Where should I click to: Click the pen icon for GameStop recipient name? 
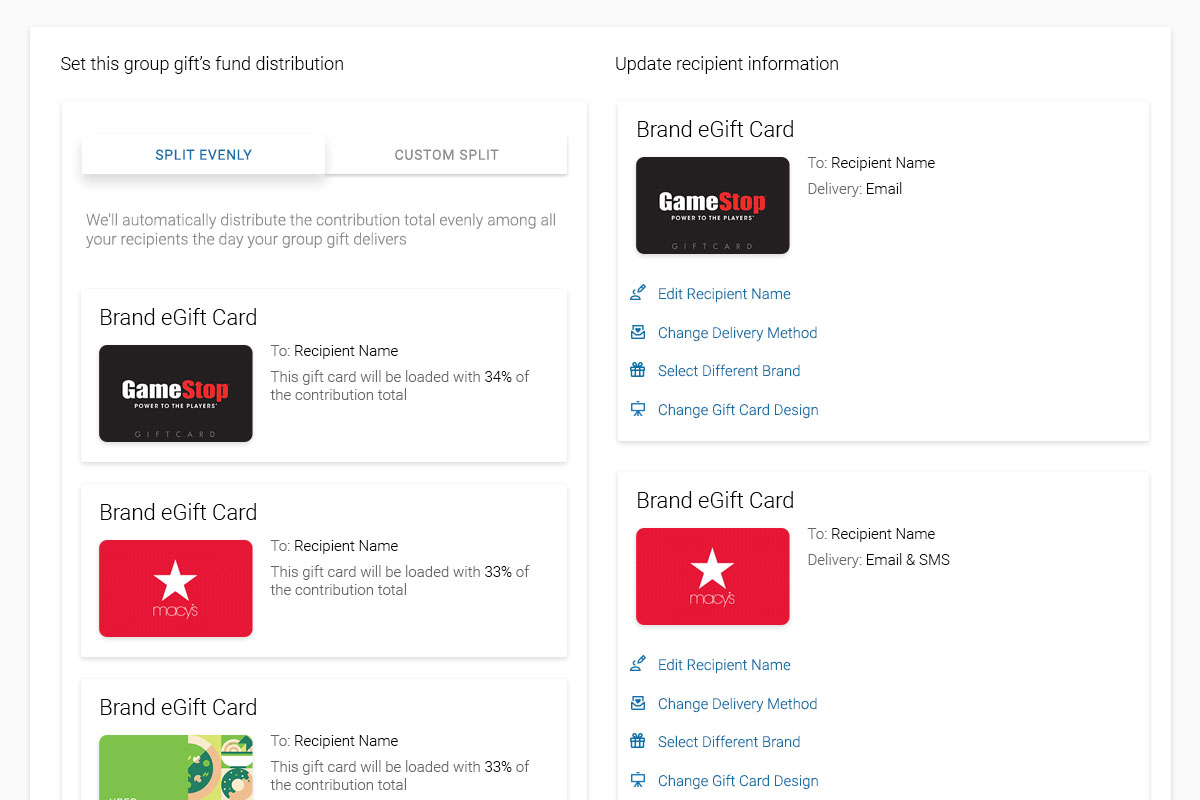coord(638,293)
